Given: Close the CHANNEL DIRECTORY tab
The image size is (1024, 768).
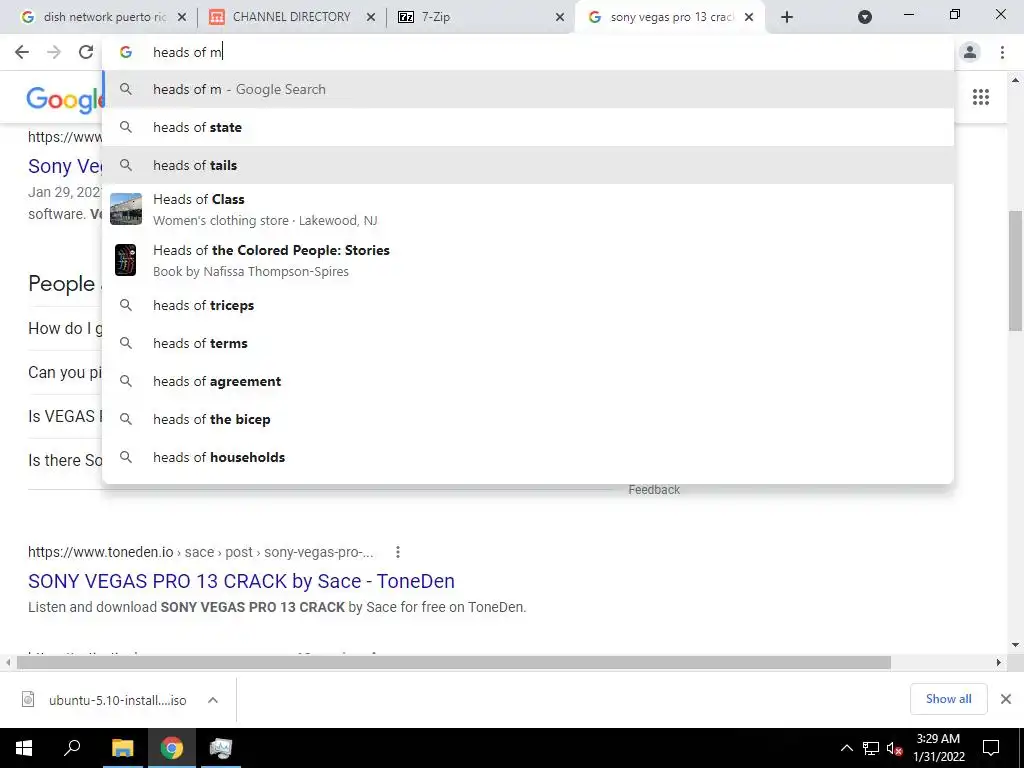Looking at the screenshot, I should 370,17.
